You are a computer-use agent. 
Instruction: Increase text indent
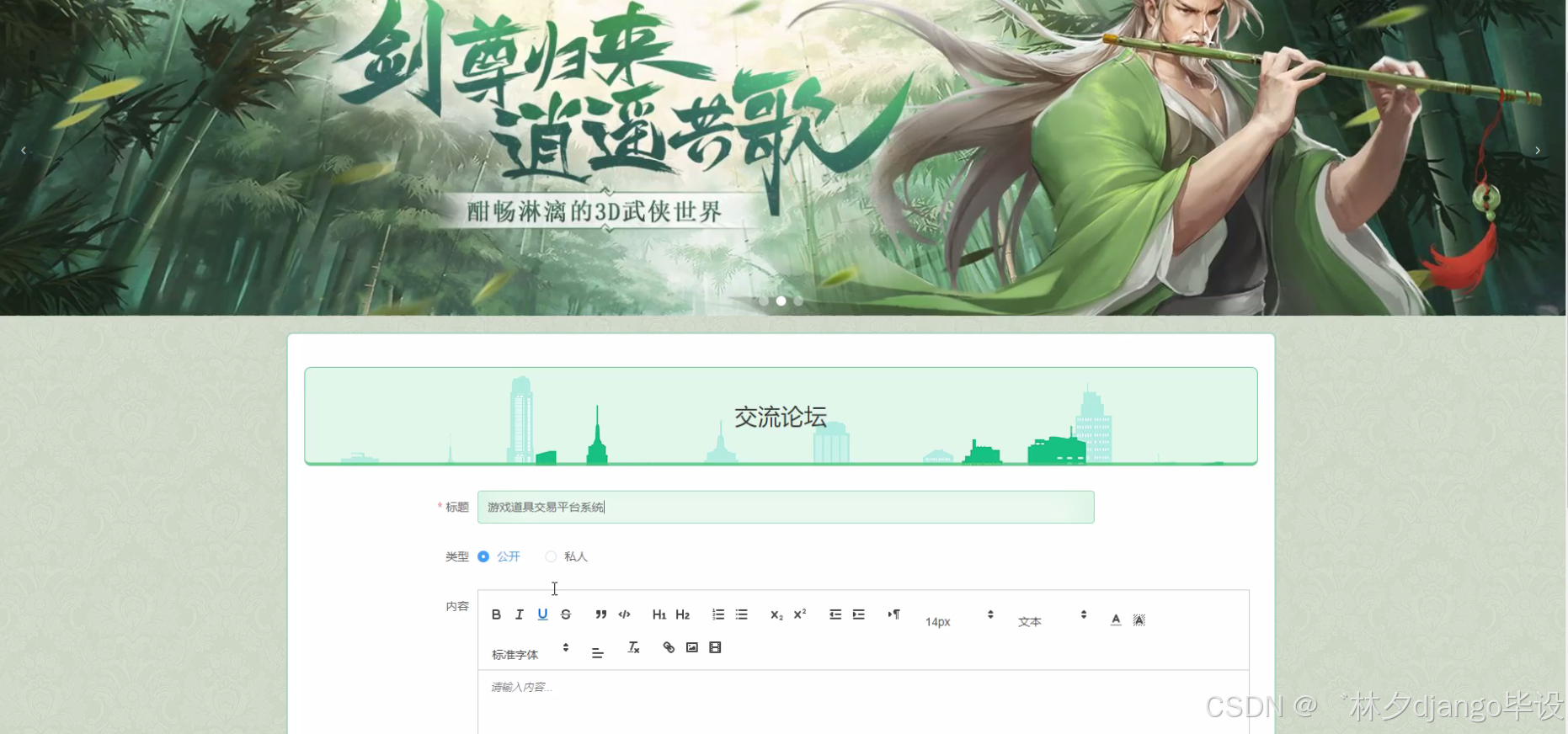[x=859, y=614]
